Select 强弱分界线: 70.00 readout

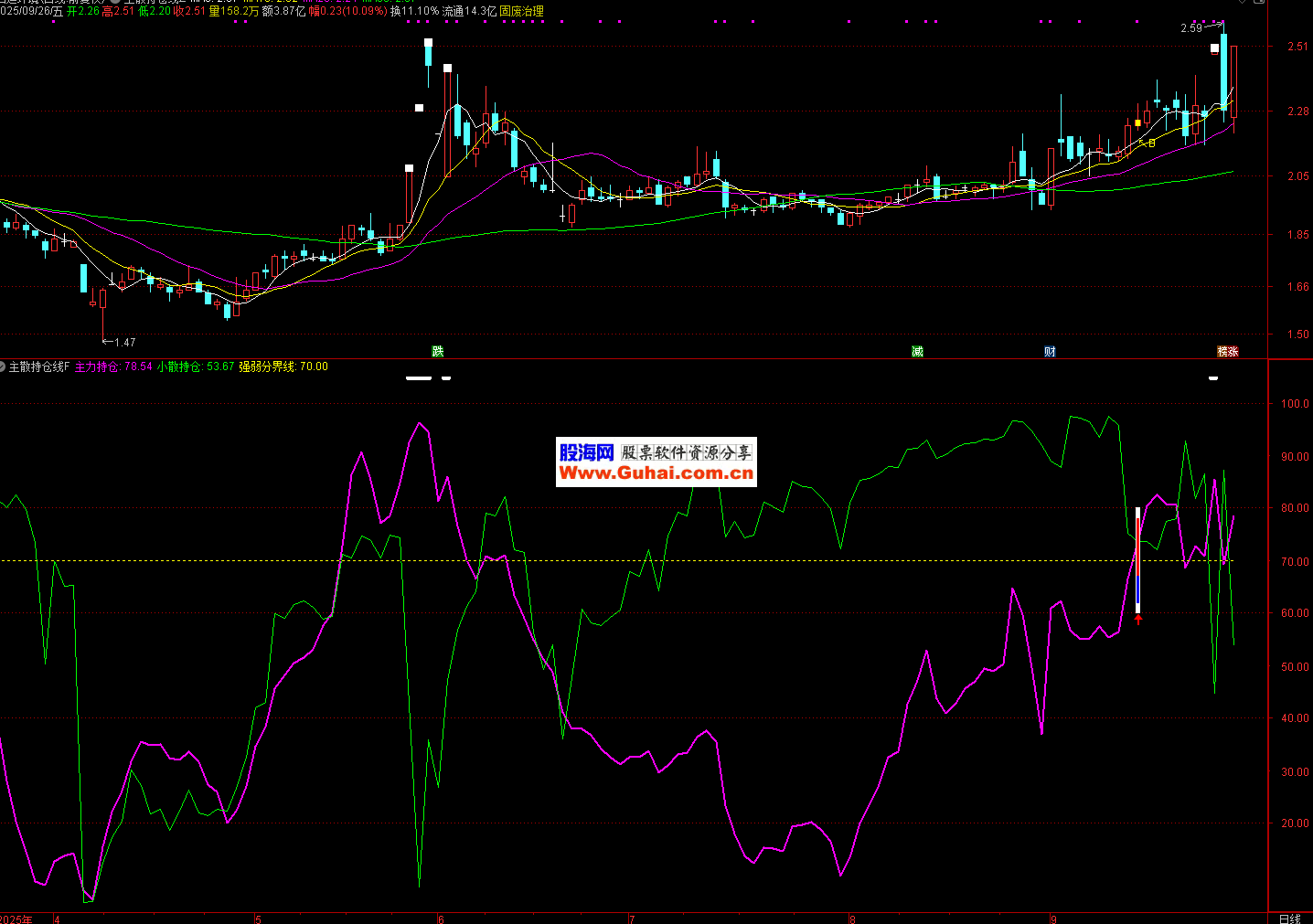[283, 366]
